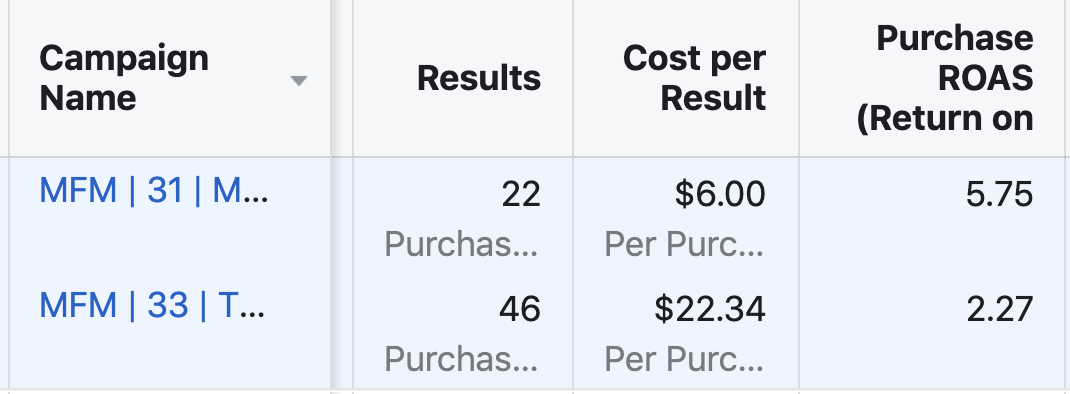Open the MFM | 33 campaign link
The image size is (1070, 394).
click(151, 305)
